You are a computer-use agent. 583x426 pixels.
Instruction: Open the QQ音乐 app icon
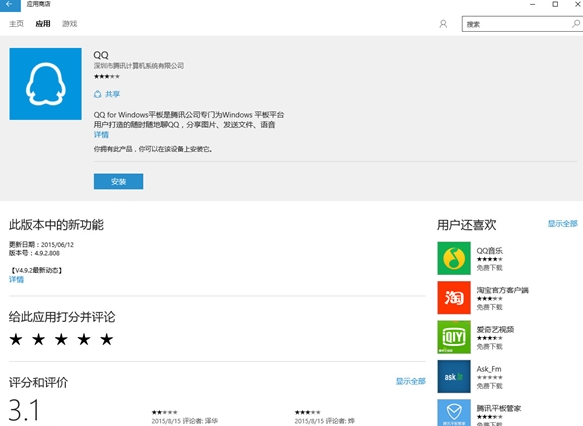(454, 258)
